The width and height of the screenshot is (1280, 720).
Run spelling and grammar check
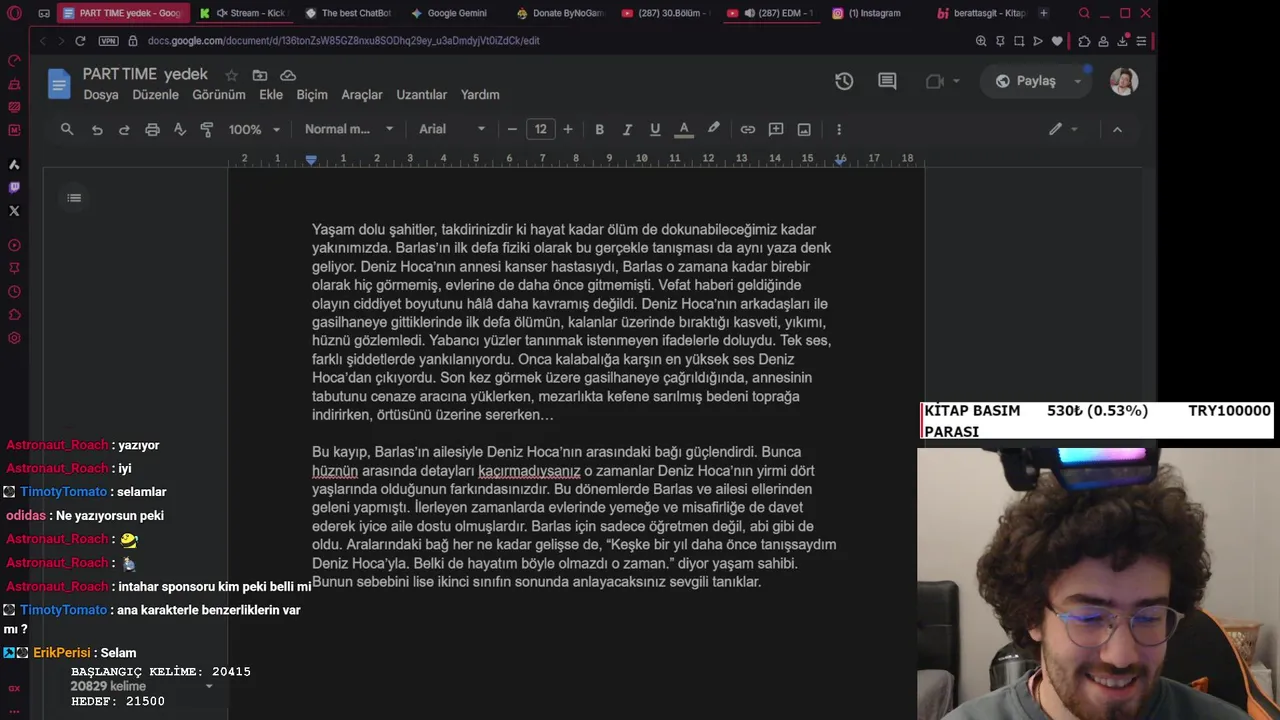pos(180,129)
